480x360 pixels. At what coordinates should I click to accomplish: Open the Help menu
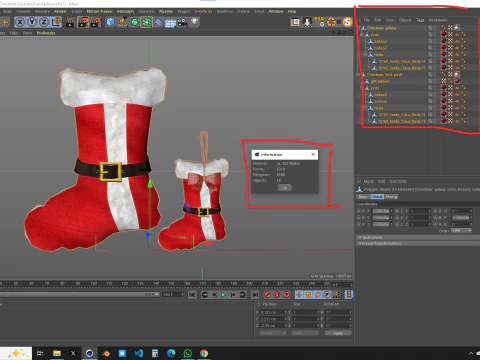[x=292, y=11]
